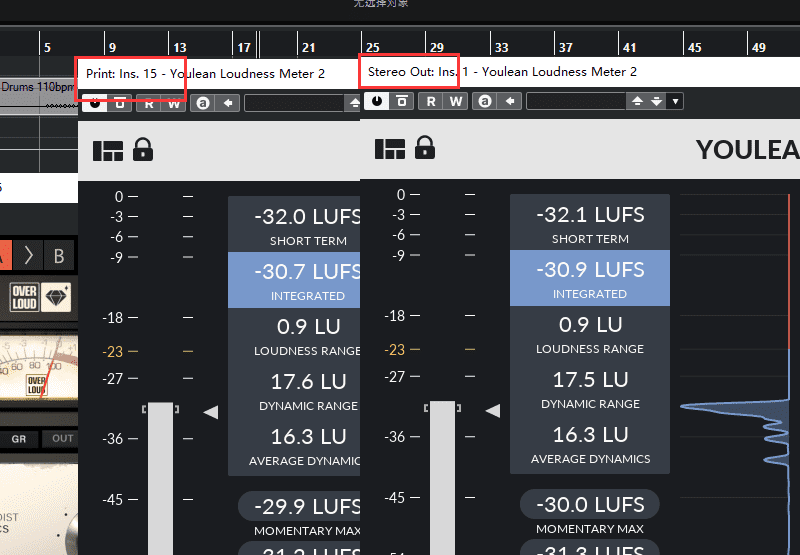This screenshot has width=800, height=555.
Task: Click the preset name field in Stereo Out window
Action: [x=576, y=101]
